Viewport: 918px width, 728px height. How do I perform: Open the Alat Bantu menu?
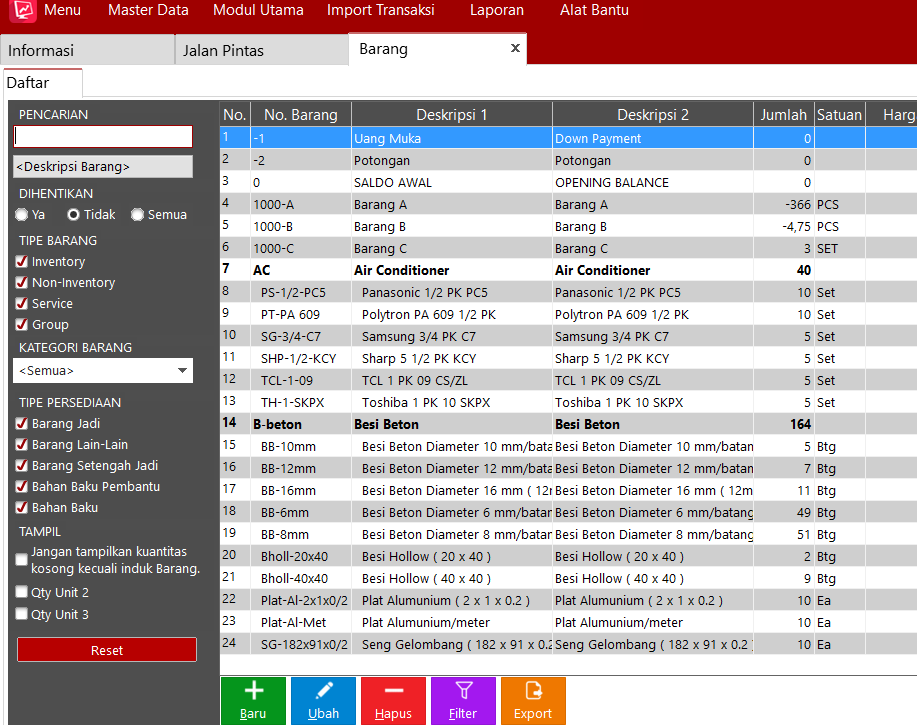coord(594,10)
